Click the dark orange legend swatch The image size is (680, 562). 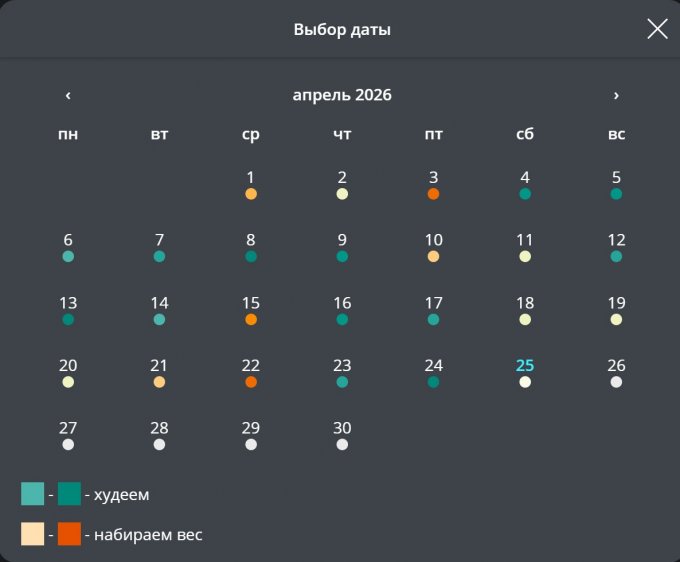coord(69,534)
